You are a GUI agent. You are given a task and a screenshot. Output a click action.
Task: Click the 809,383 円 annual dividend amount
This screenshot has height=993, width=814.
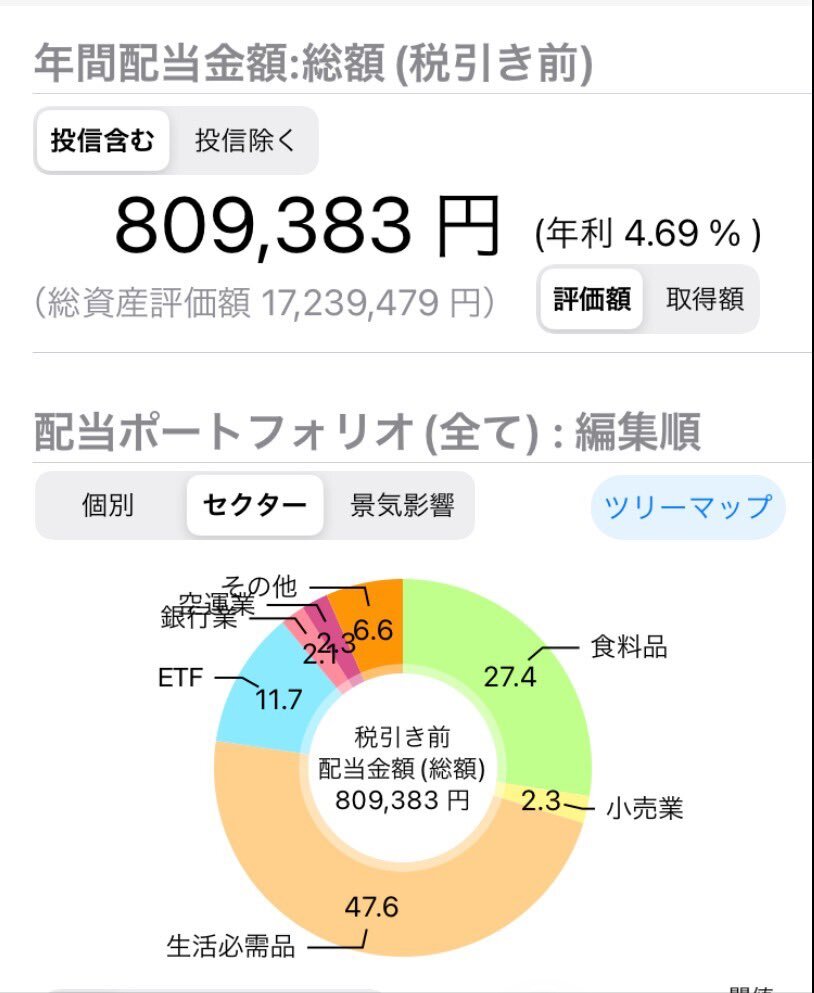click(x=307, y=227)
